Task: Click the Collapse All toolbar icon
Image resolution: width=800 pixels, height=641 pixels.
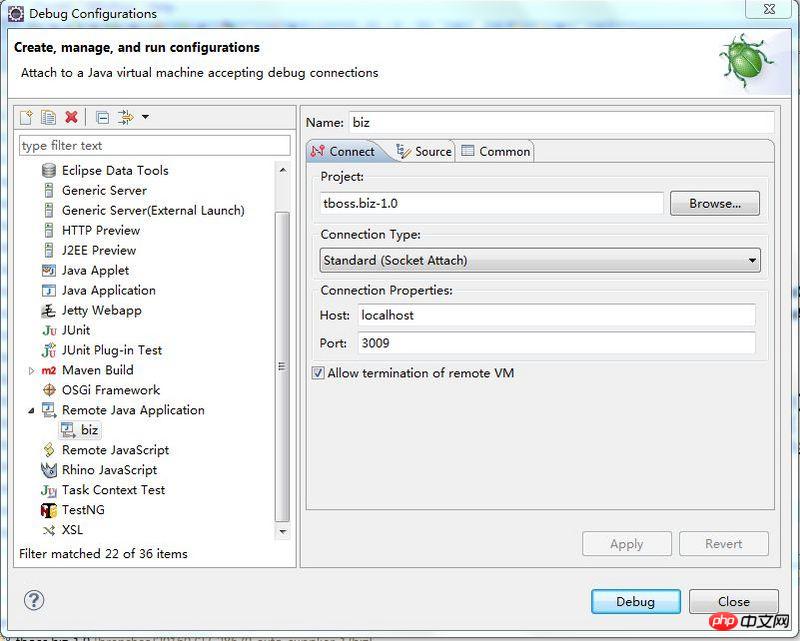Action: [102, 118]
